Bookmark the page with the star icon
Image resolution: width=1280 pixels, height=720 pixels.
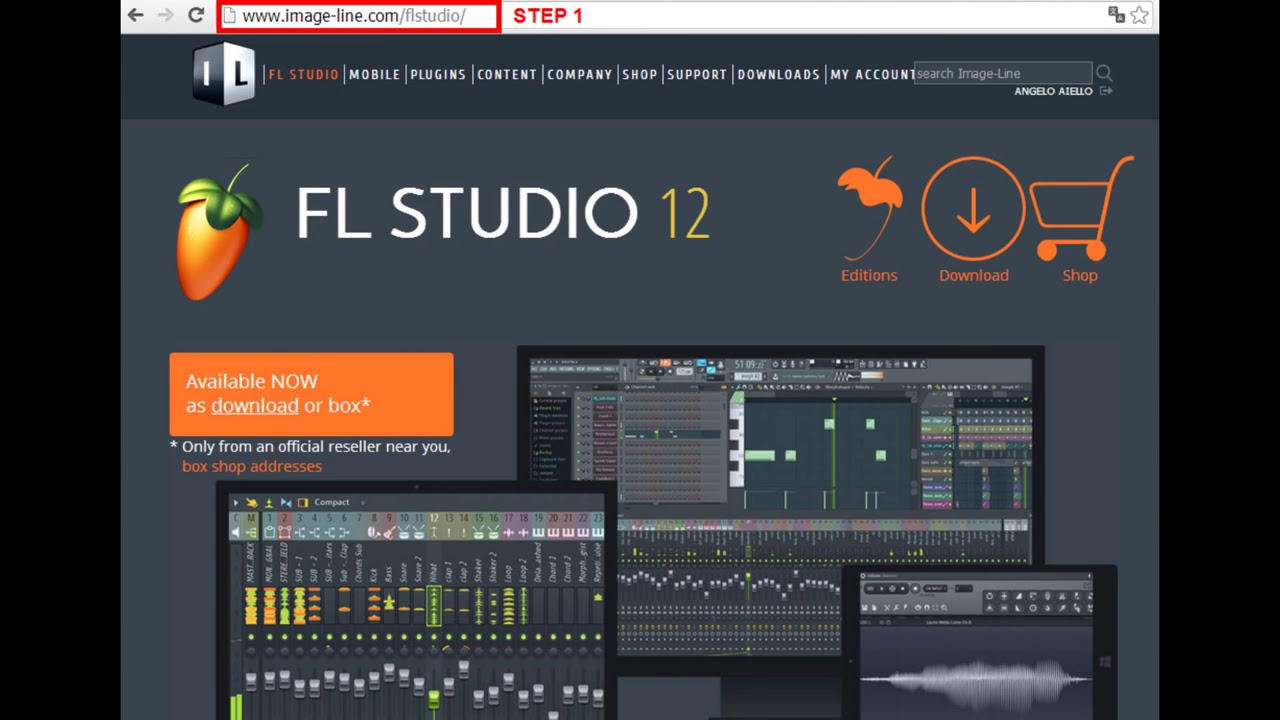[x=1139, y=15]
